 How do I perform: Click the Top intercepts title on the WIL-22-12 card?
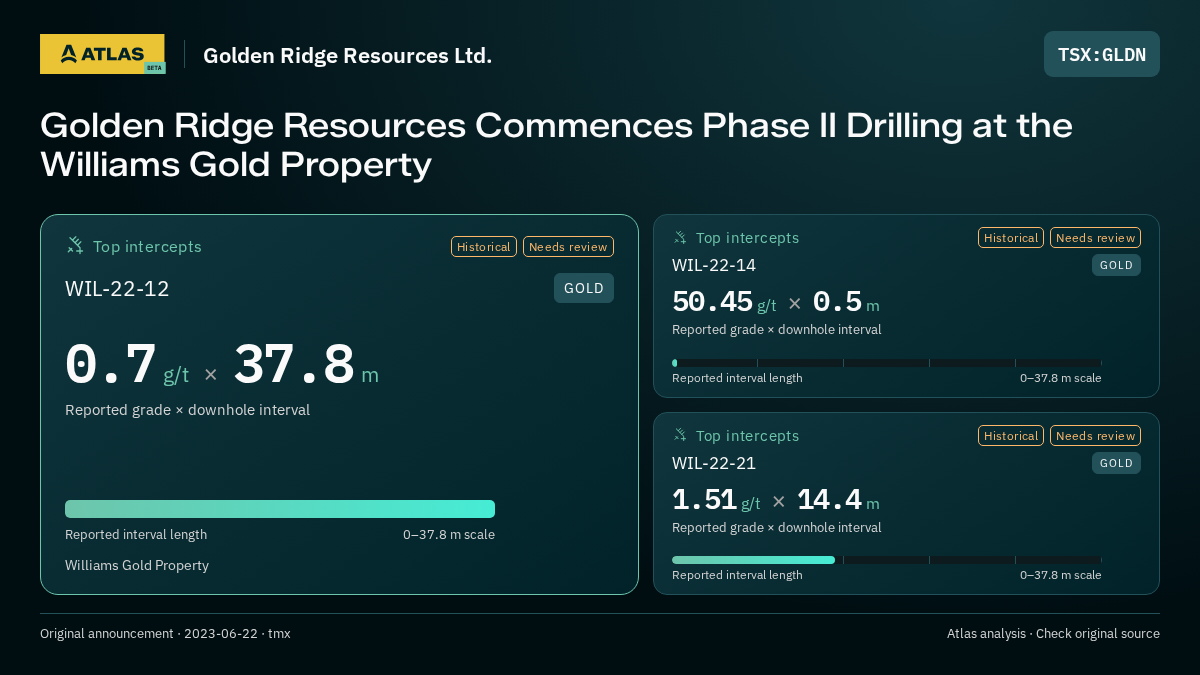(x=147, y=246)
